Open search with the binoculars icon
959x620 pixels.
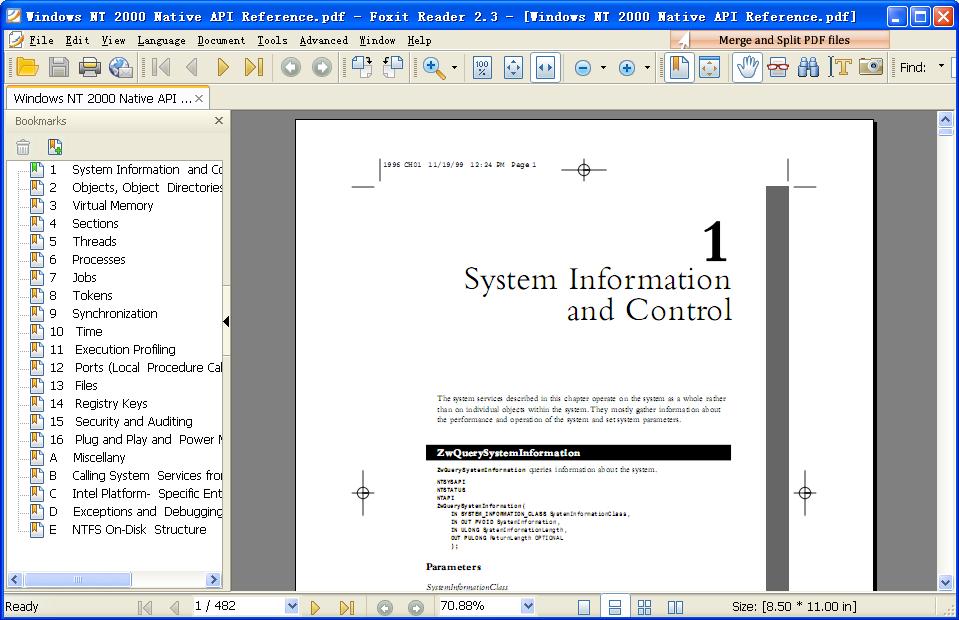(809, 67)
